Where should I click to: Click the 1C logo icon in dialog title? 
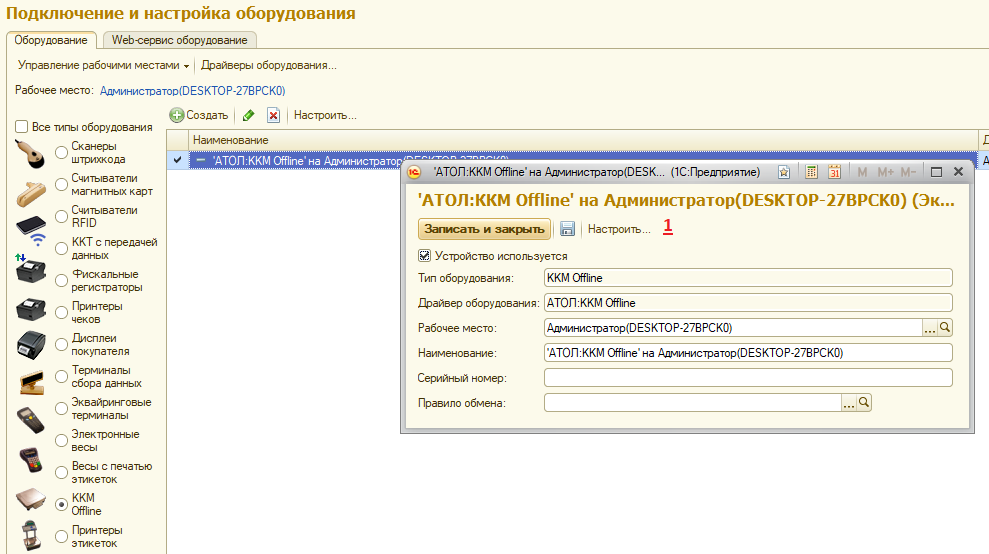click(x=414, y=172)
